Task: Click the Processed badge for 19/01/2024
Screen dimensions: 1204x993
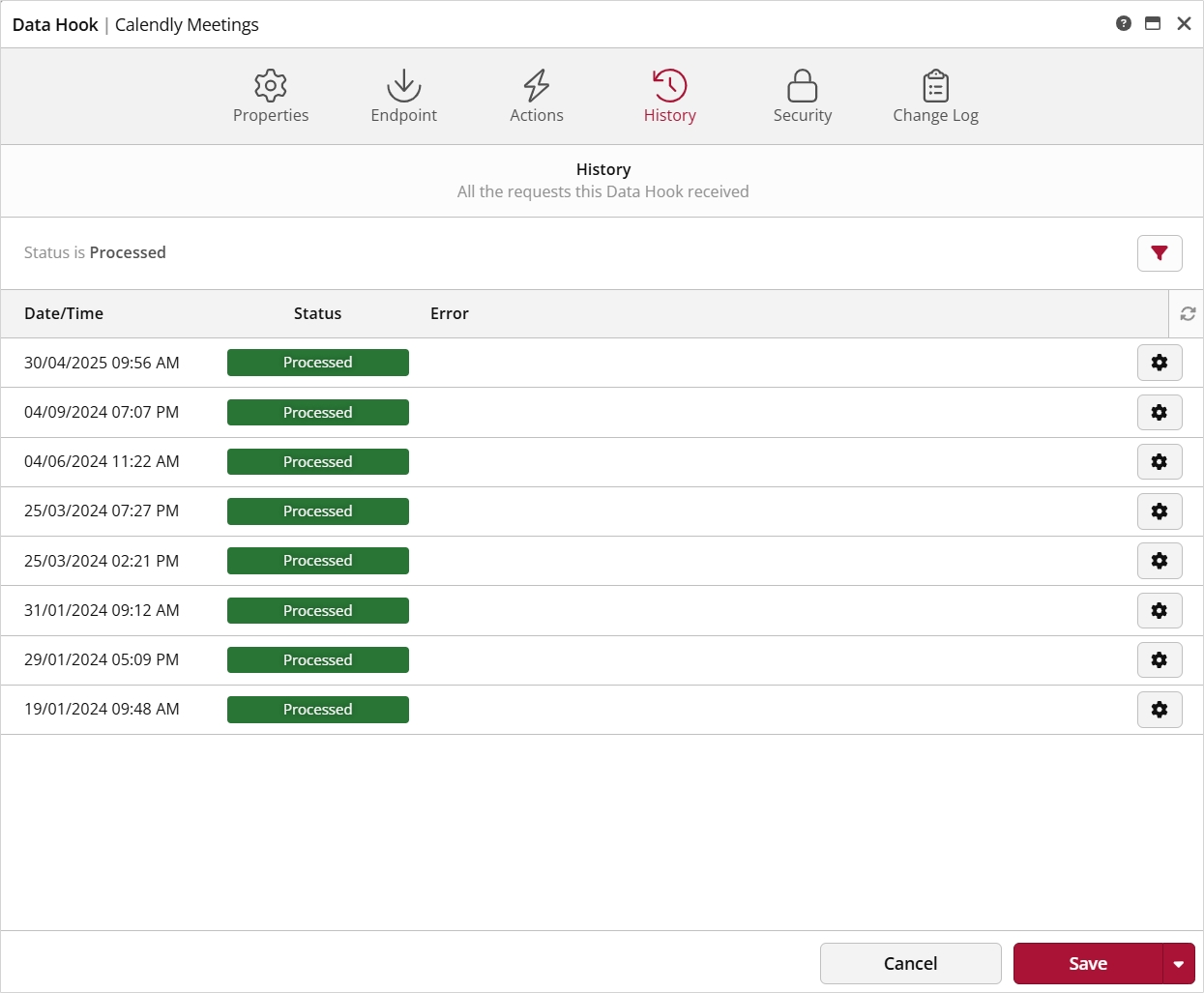Action: tap(318, 710)
